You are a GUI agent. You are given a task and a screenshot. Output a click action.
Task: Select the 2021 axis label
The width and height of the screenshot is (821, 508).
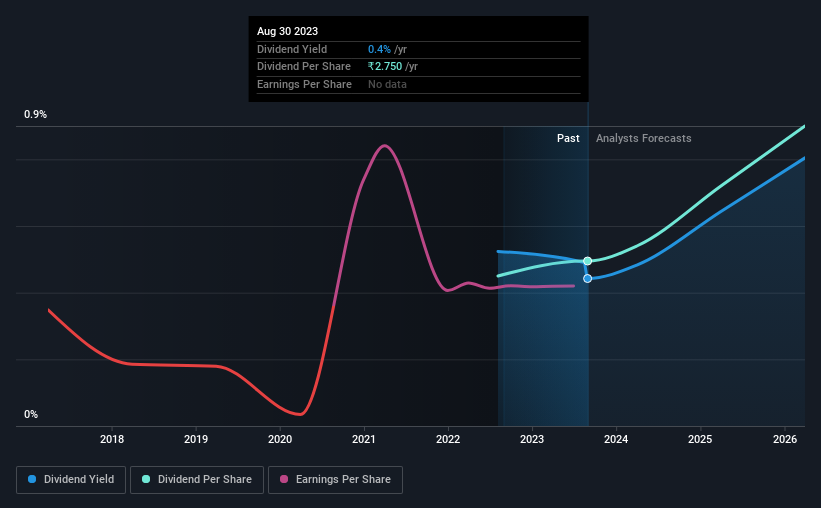364,439
